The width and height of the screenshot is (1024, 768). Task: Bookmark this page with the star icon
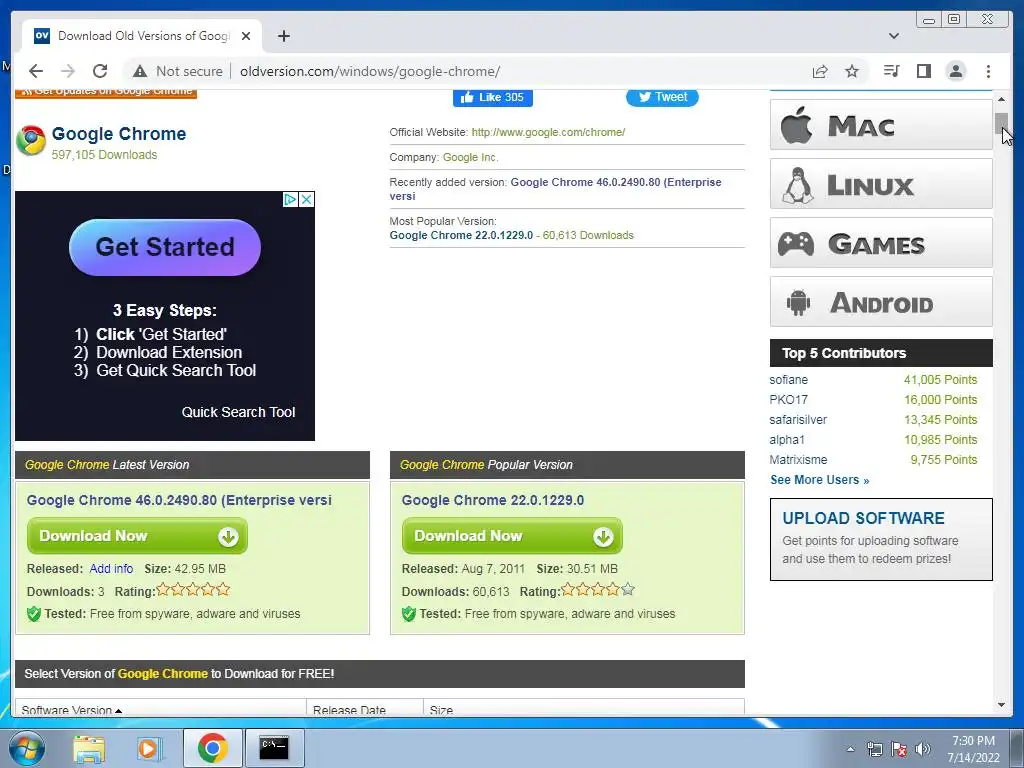852,71
